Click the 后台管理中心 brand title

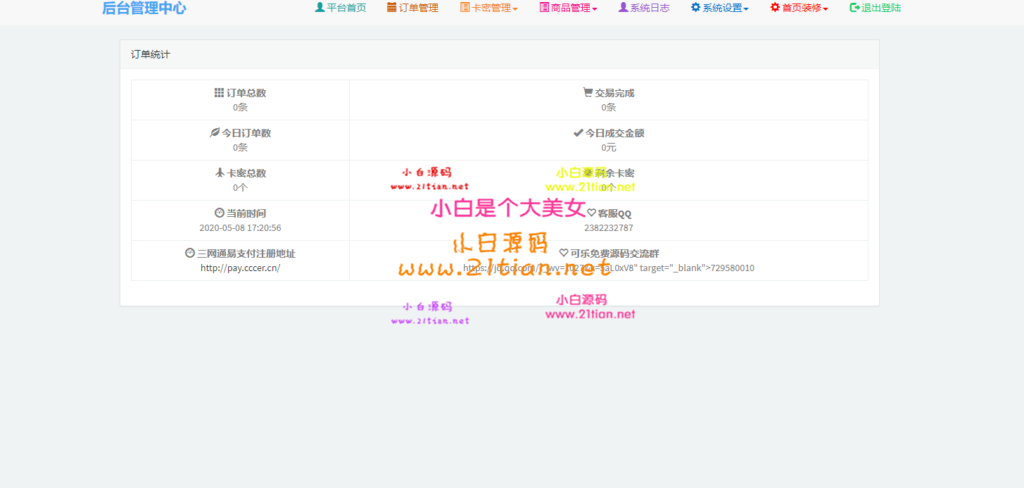pos(144,8)
